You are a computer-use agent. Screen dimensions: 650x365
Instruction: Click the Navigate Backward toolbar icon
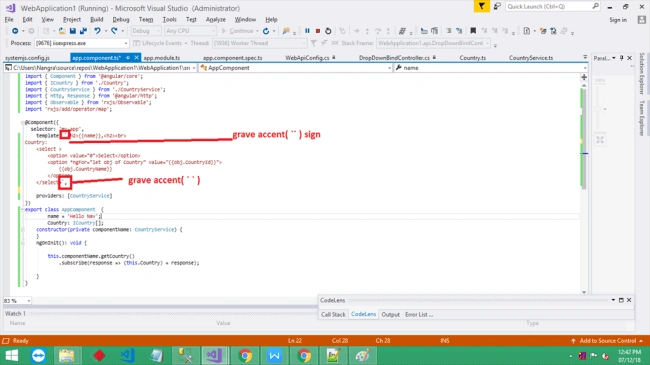(x=15, y=31)
